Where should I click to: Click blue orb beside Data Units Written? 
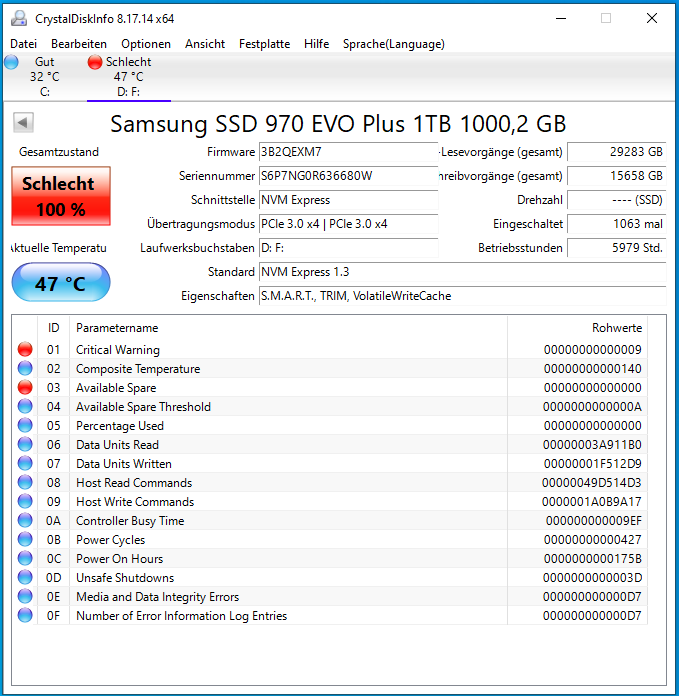point(25,463)
